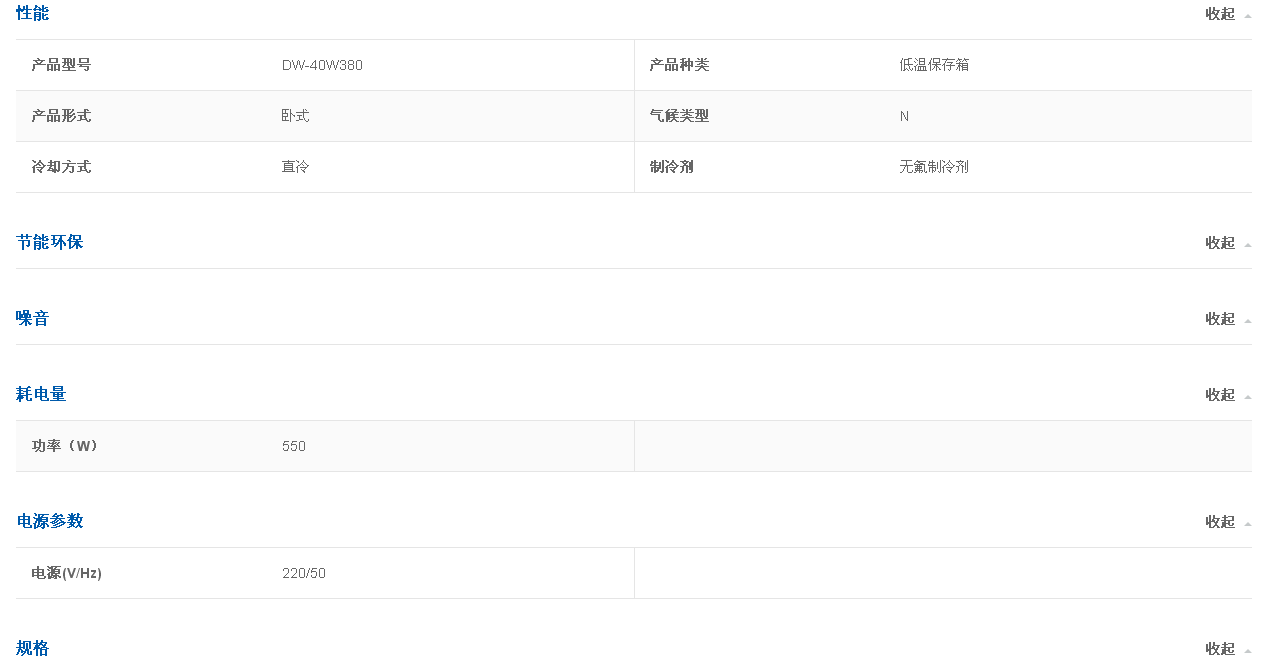Collapse the 噪音 section using 收起
The width and height of the screenshot is (1284, 667).
tap(1220, 319)
